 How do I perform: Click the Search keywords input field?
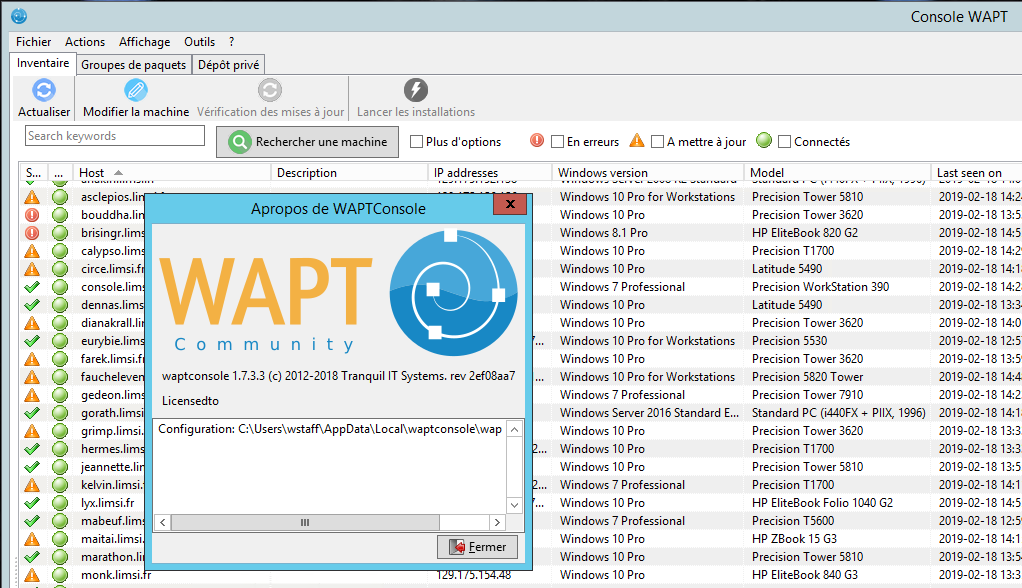click(115, 136)
